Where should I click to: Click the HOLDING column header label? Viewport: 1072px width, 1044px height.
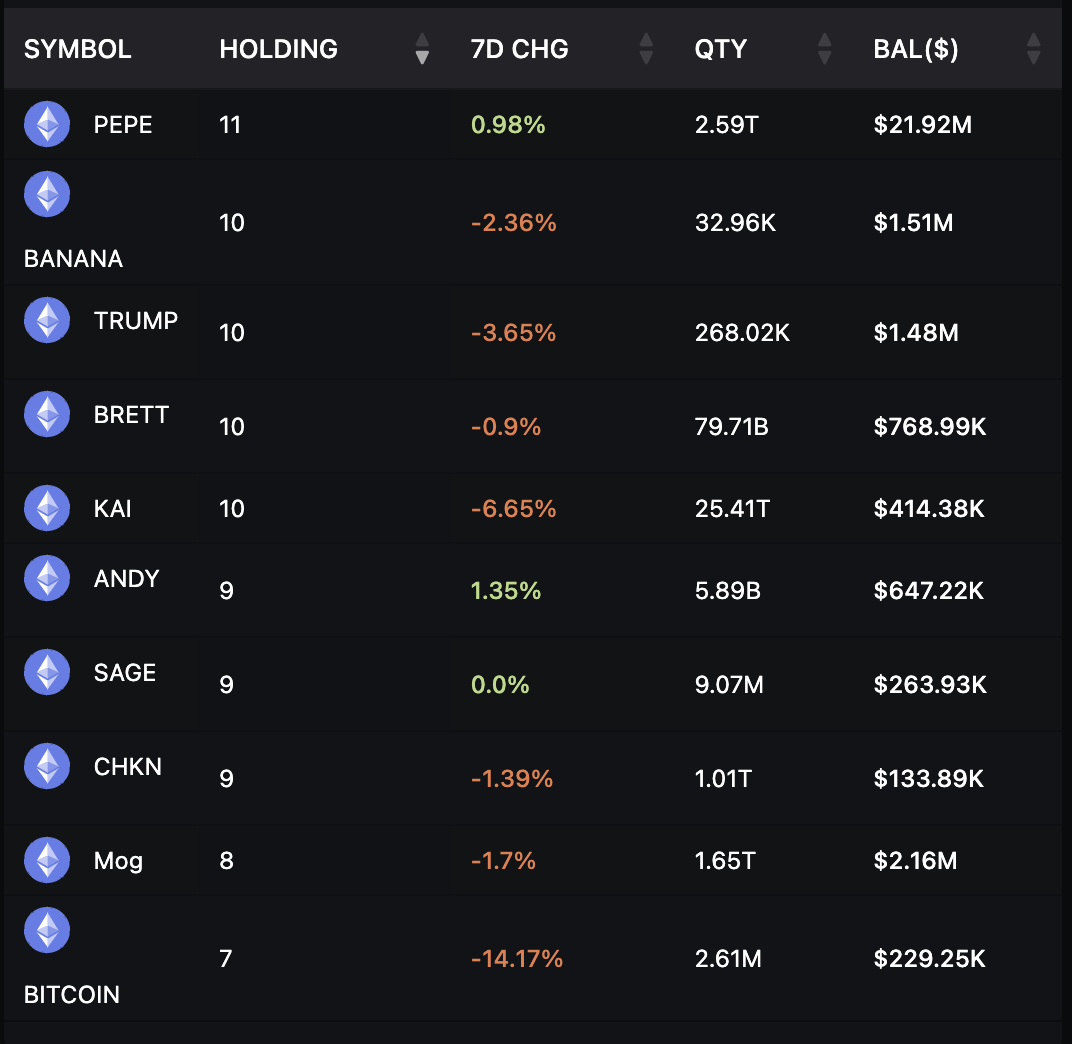pos(279,49)
